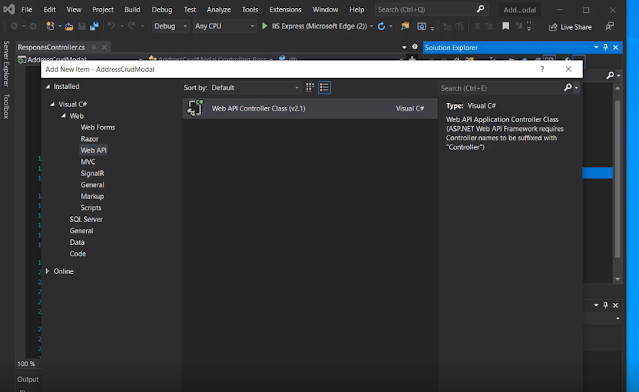Open the Sort by Default dropdown
Image resolution: width=639 pixels, height=392 pixels.
pyautogui.click(x=255, y=88)
